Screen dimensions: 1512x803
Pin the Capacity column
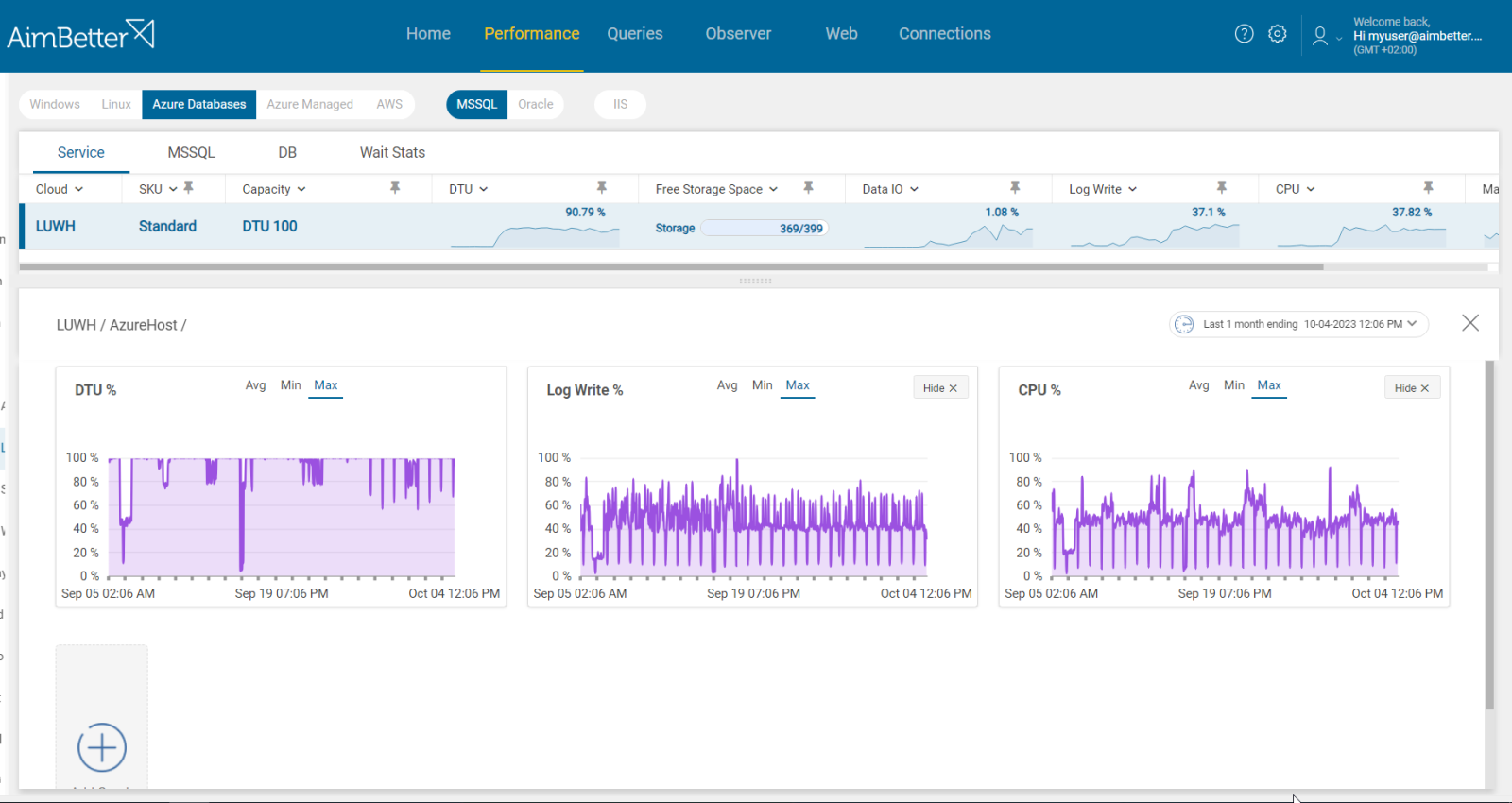[x=395, y=188]
